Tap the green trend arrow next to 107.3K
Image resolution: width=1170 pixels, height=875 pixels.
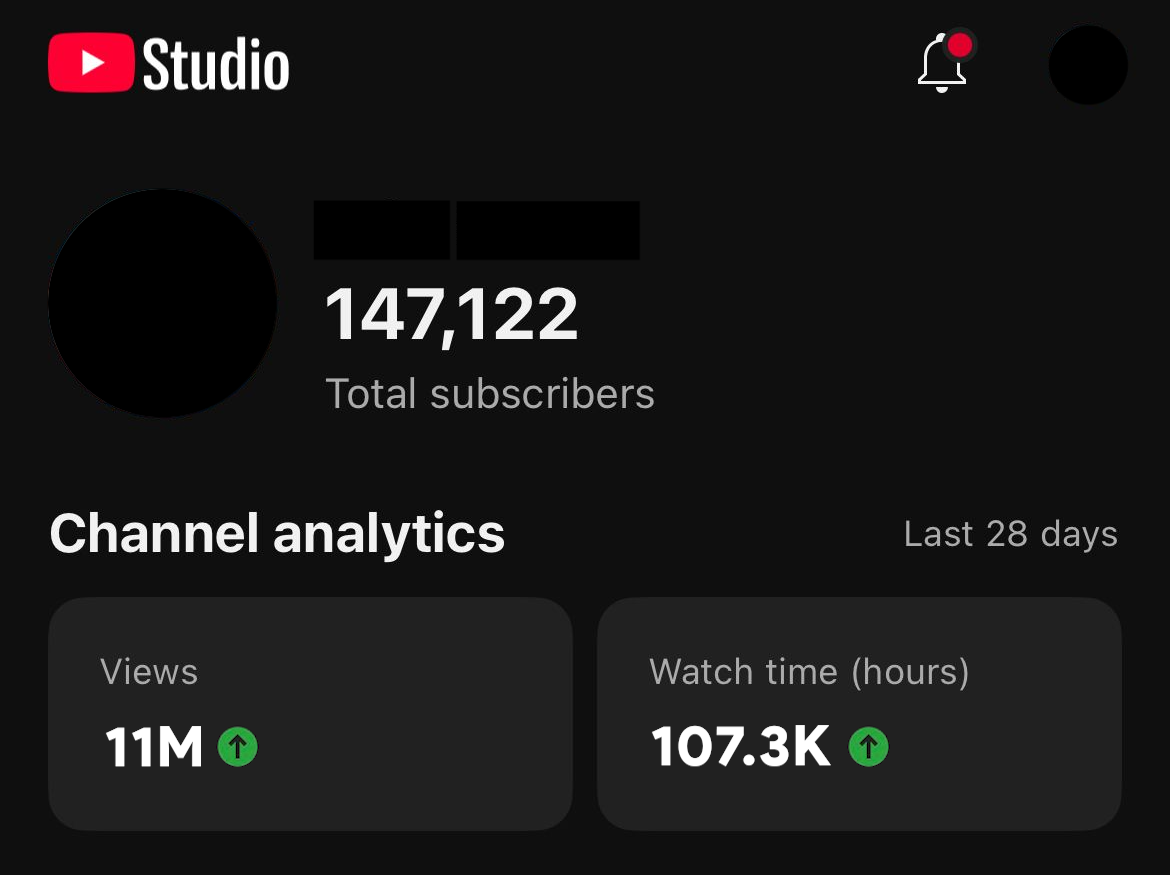click(869, 746)
